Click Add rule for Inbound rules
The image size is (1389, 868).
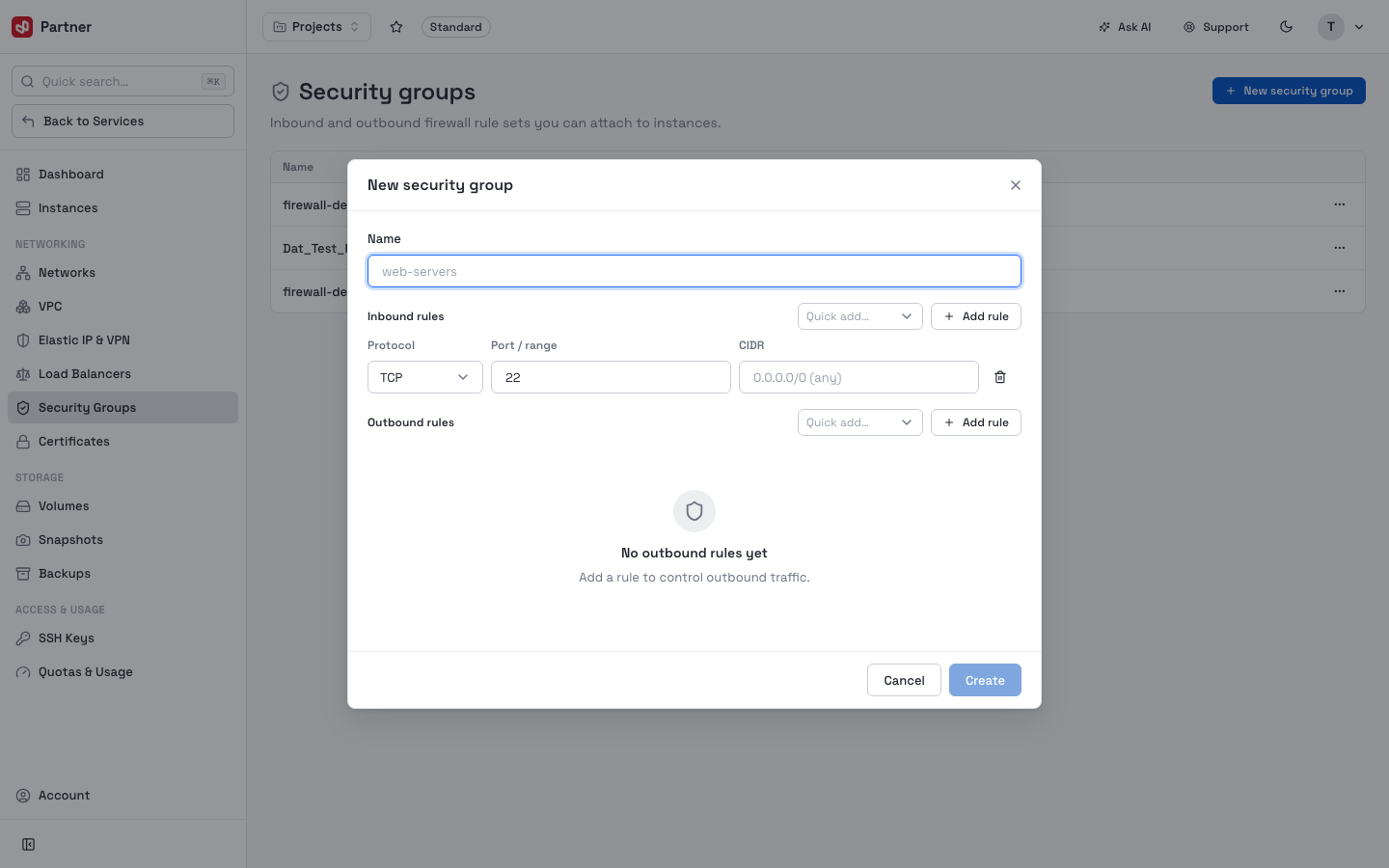coord(976,316)
